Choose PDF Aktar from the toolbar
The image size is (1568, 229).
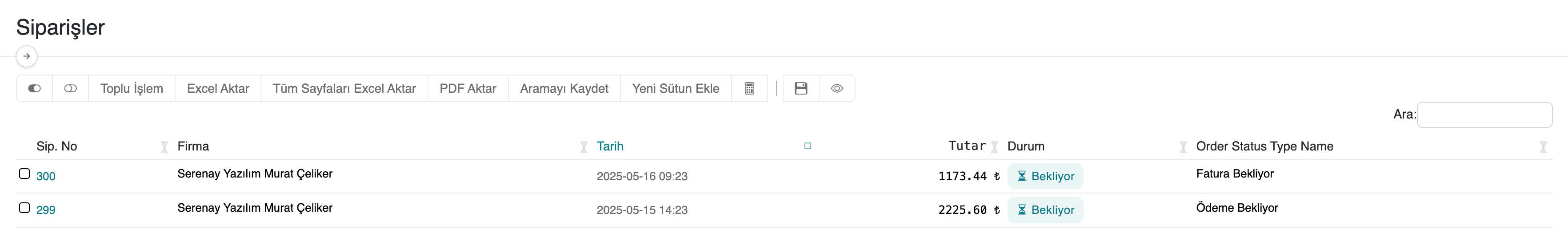[468, 89]
